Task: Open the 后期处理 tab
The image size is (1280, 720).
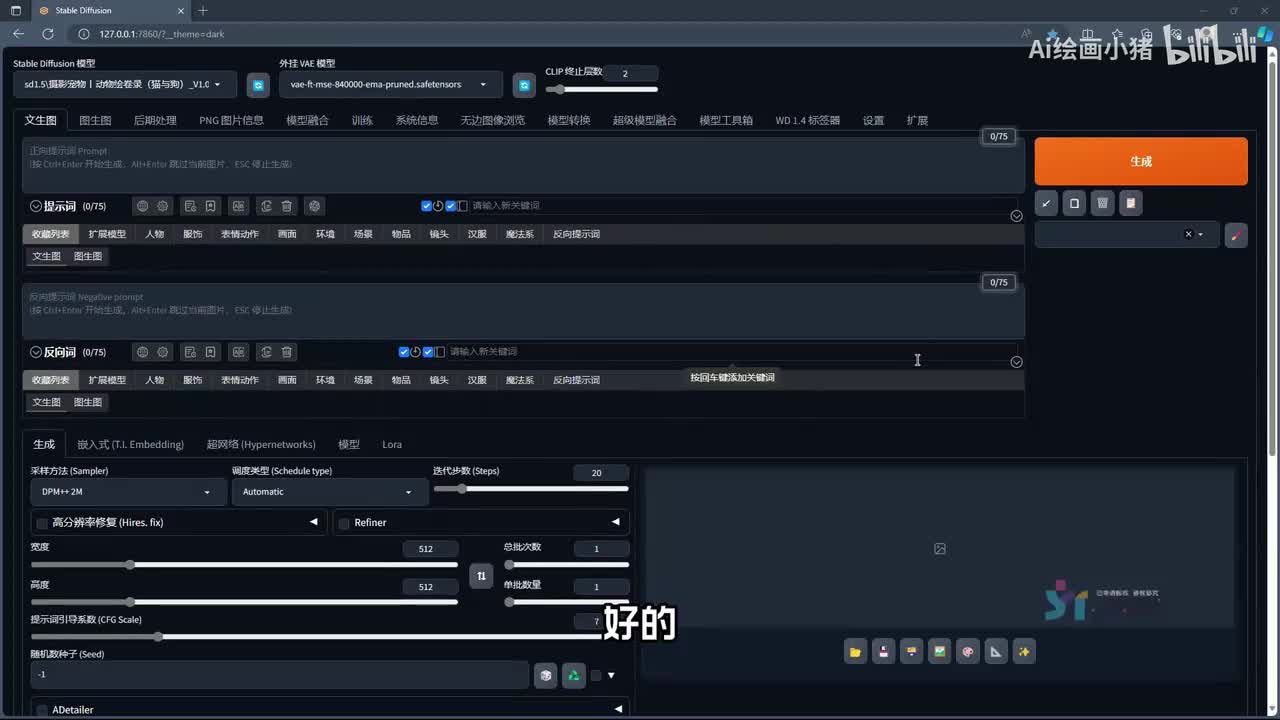Action: tap(155, 120)
